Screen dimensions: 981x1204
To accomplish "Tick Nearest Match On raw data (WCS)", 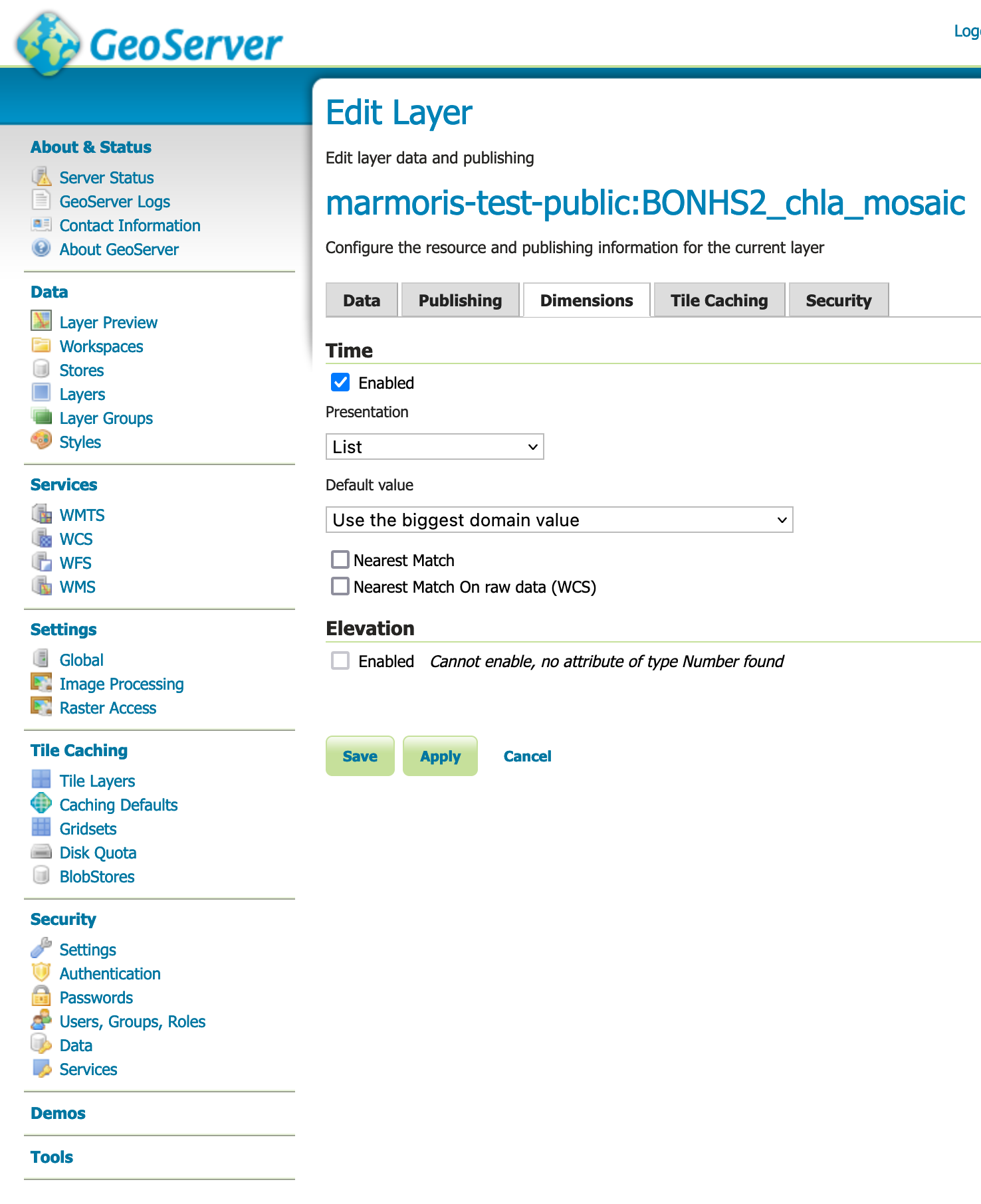I will tap(340, 587).
